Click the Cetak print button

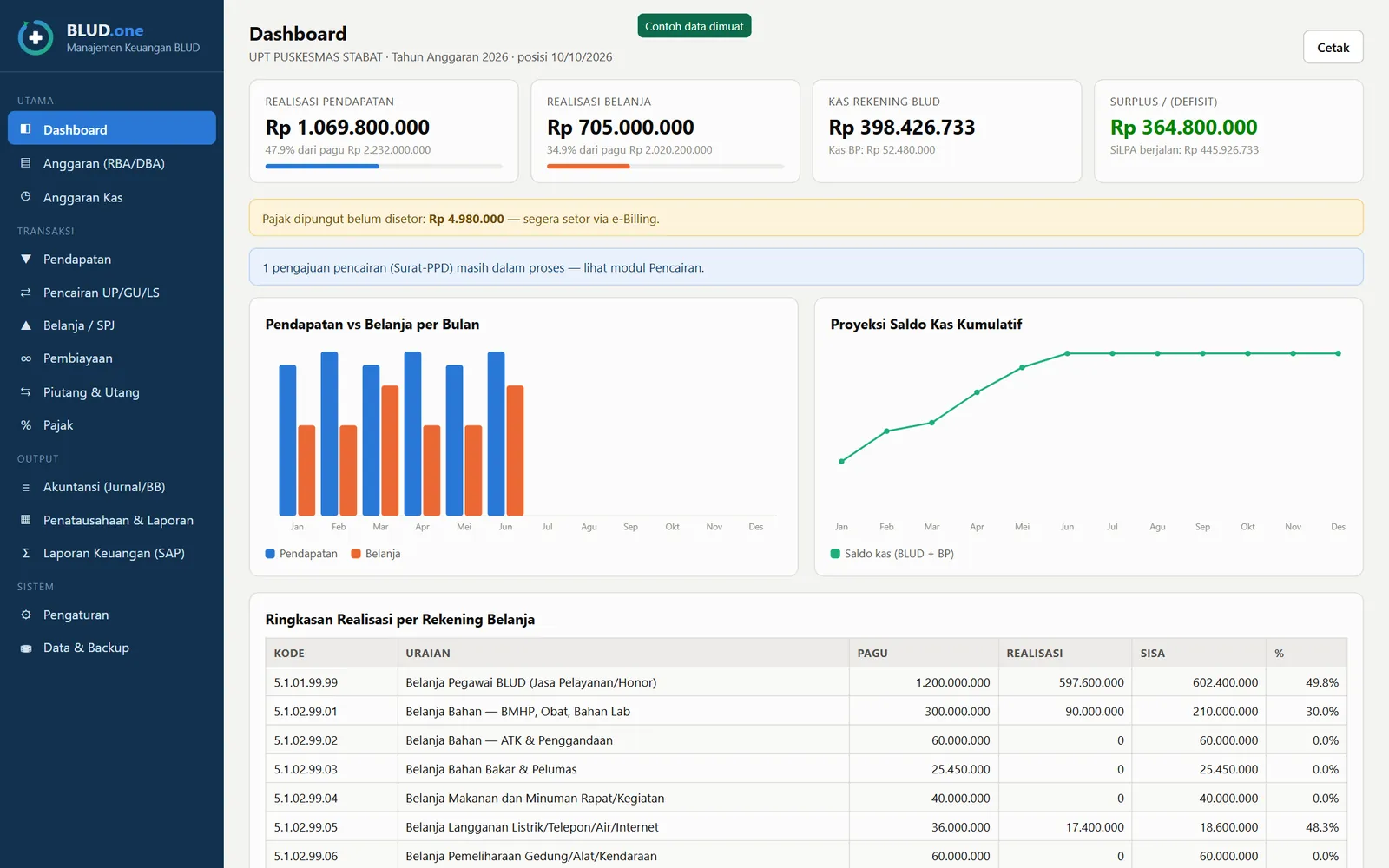click(1333, 48)
